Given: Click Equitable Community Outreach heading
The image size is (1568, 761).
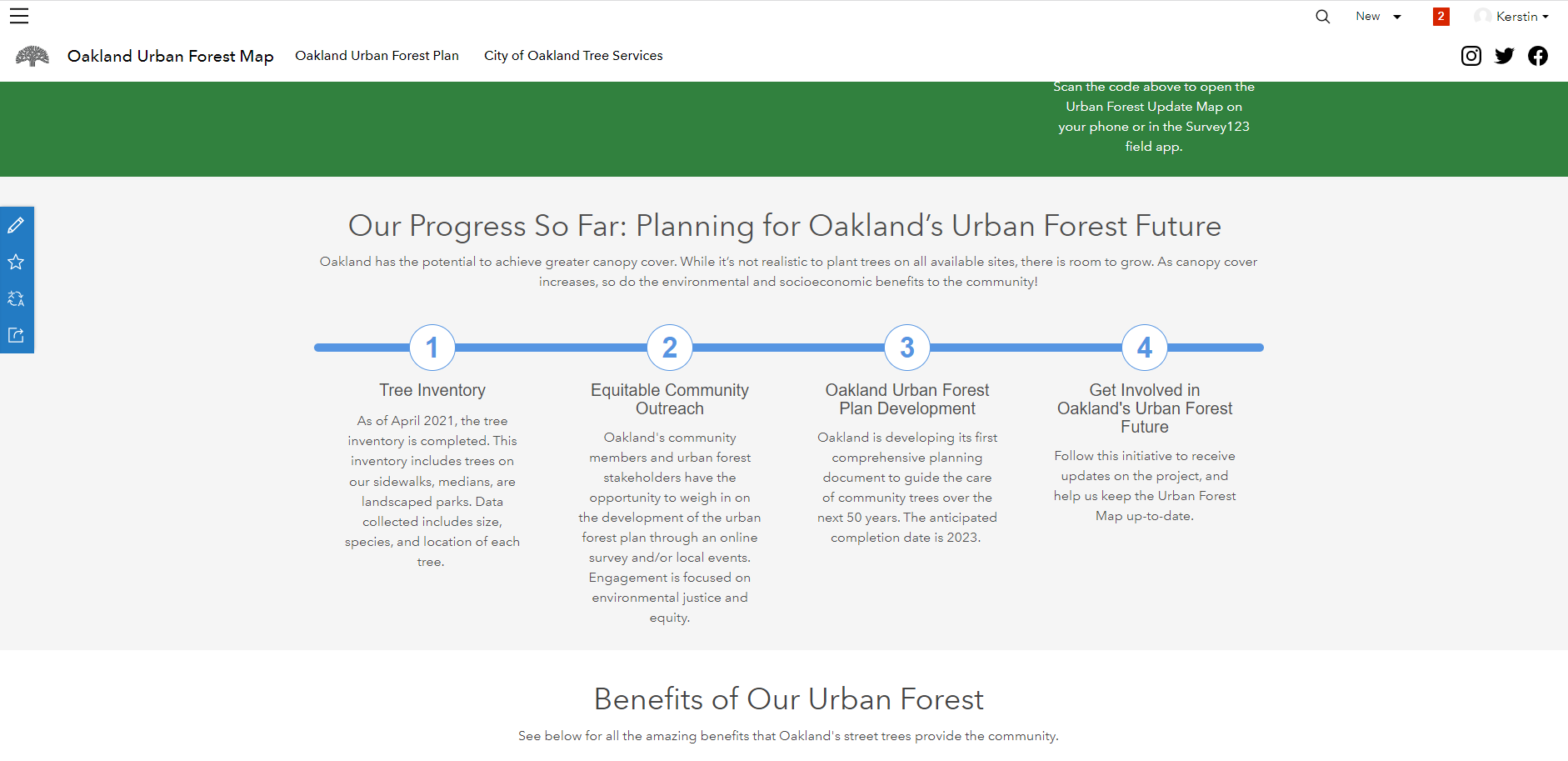Looking at the screenshot, I should (670, 399).
